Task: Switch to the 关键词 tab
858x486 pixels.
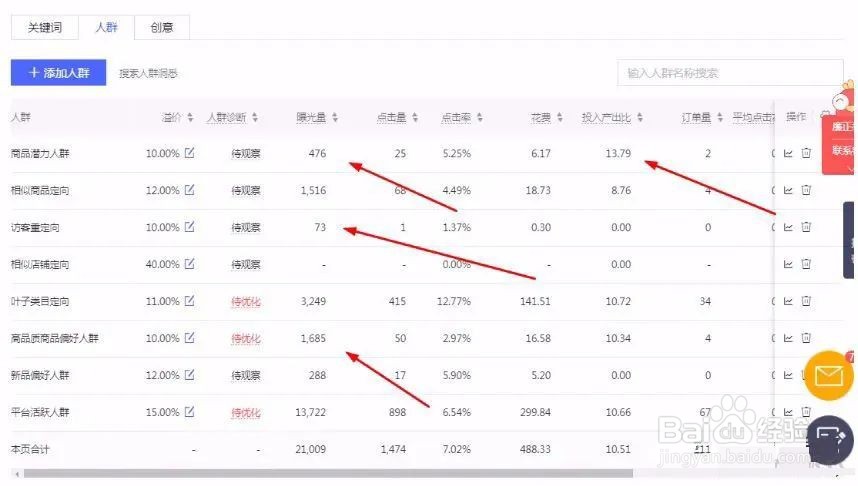Action: pos(45,27)
